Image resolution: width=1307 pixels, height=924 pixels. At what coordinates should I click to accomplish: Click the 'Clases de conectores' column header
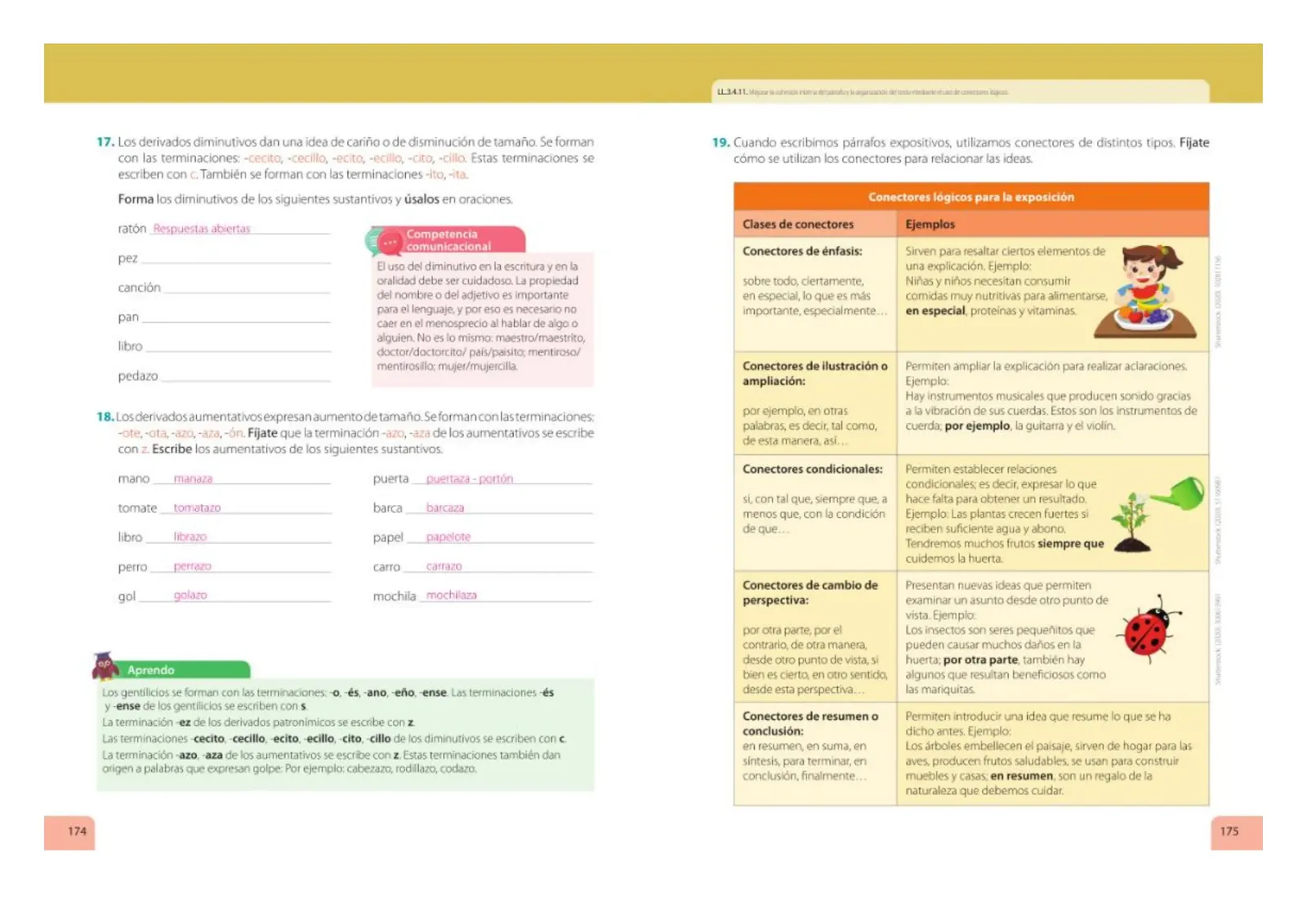(798, 224)
